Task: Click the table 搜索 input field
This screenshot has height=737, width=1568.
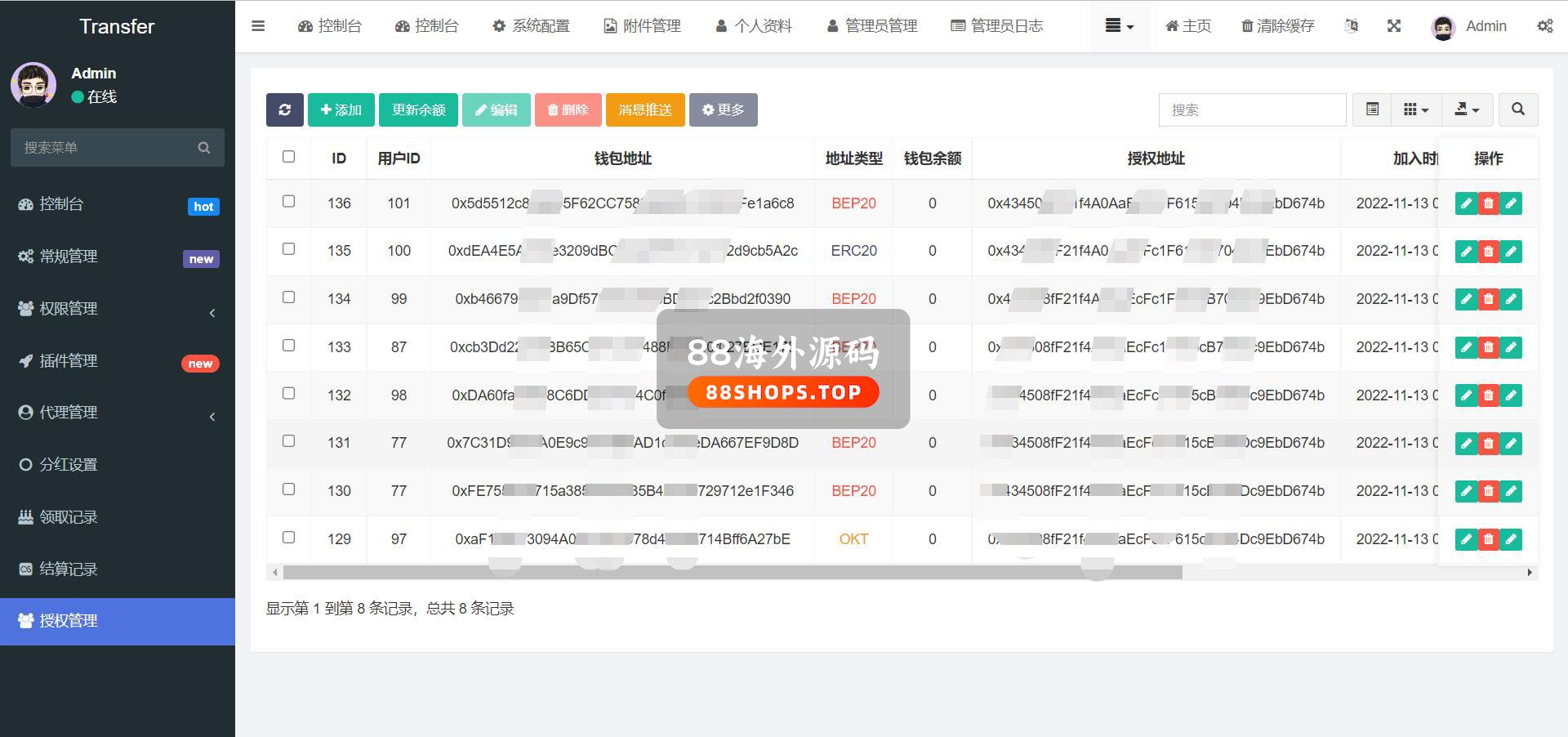Action: pos(1251,109)
